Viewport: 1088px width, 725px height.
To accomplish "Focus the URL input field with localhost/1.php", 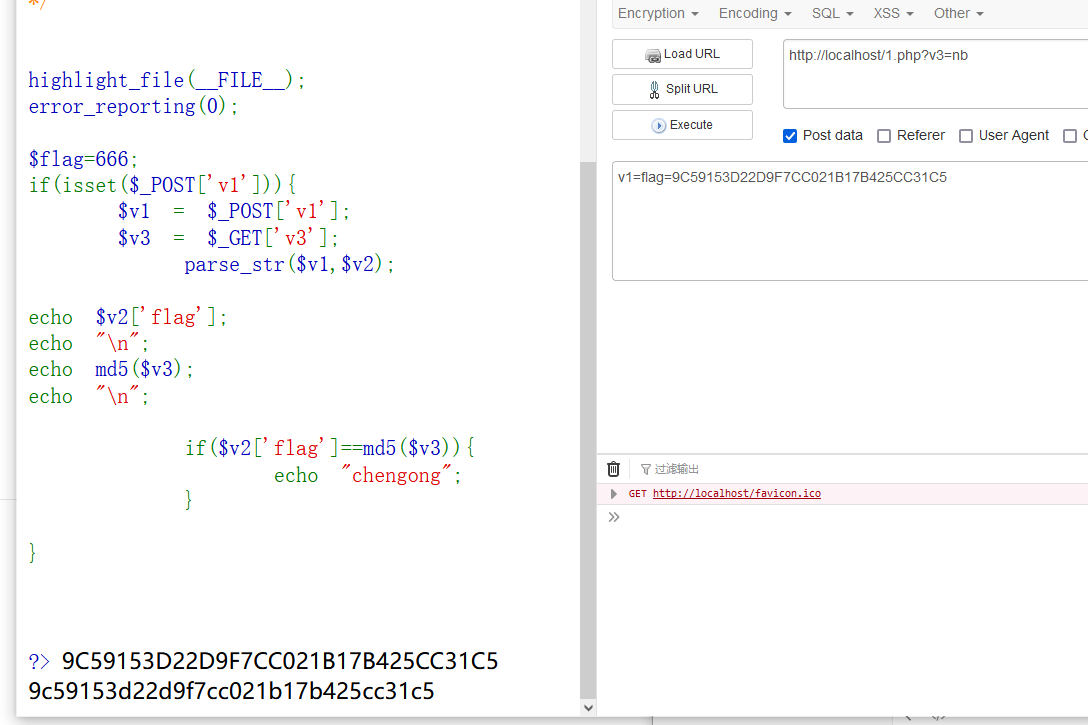I will click(x=935, y=74).
